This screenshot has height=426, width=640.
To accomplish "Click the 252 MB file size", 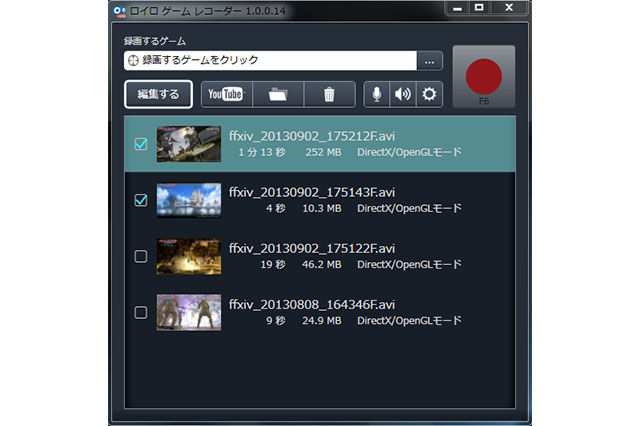I will 323,152.
